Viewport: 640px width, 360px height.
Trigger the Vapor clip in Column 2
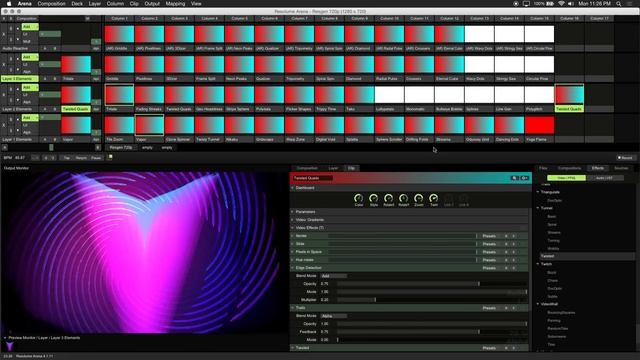tap(149, 125)
